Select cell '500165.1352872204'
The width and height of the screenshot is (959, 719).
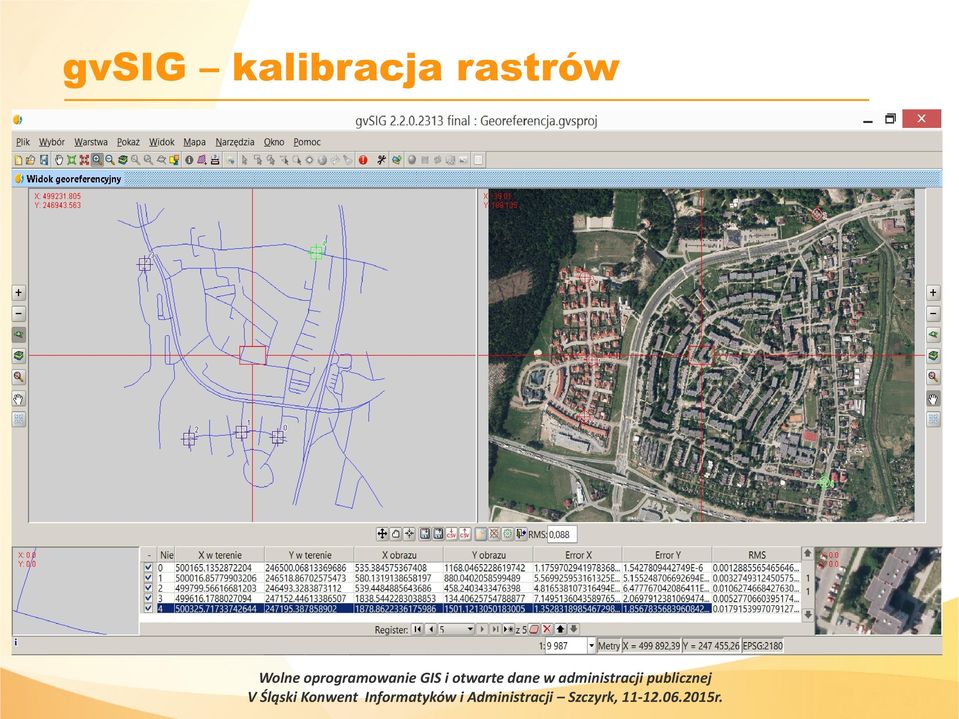(220, 568)
